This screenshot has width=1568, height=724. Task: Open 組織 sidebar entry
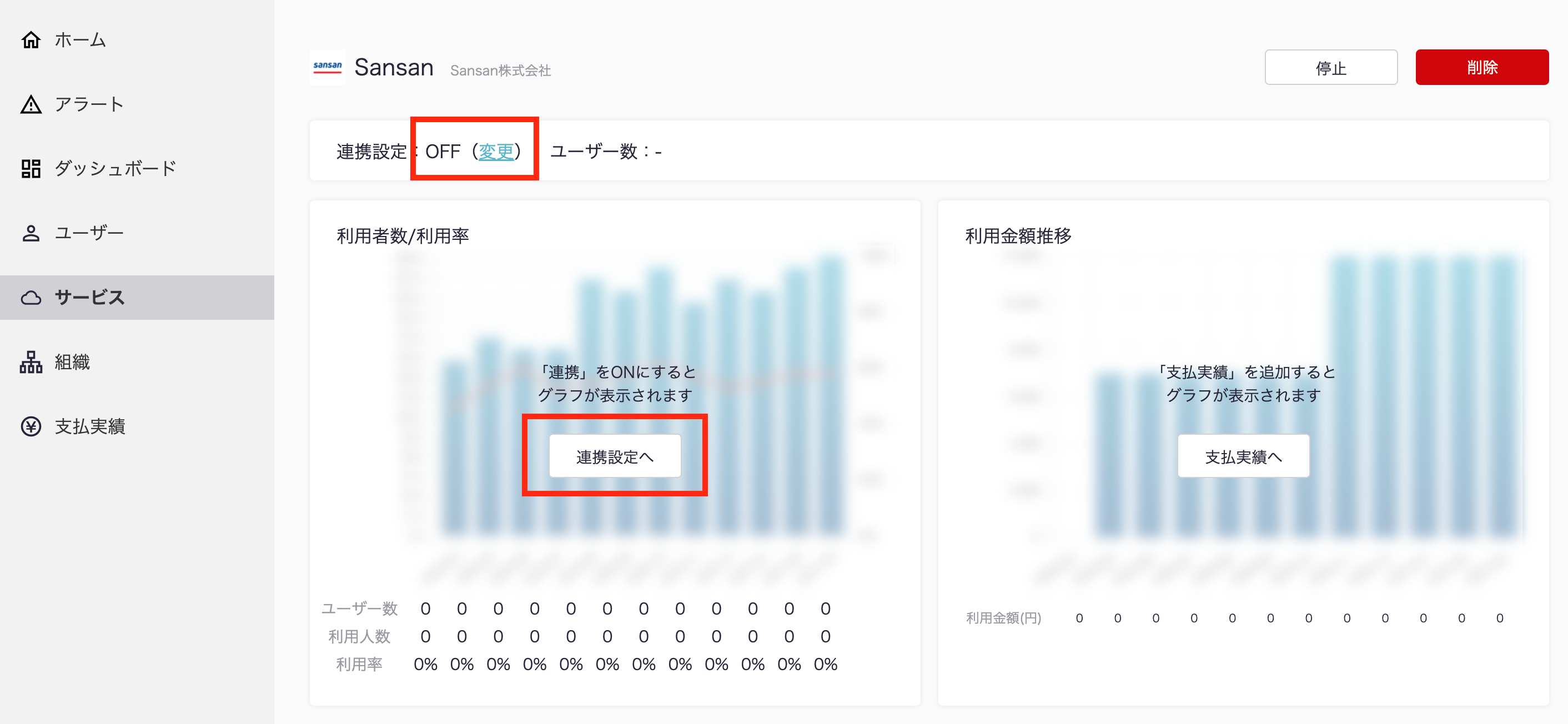(x=72, y=363)
